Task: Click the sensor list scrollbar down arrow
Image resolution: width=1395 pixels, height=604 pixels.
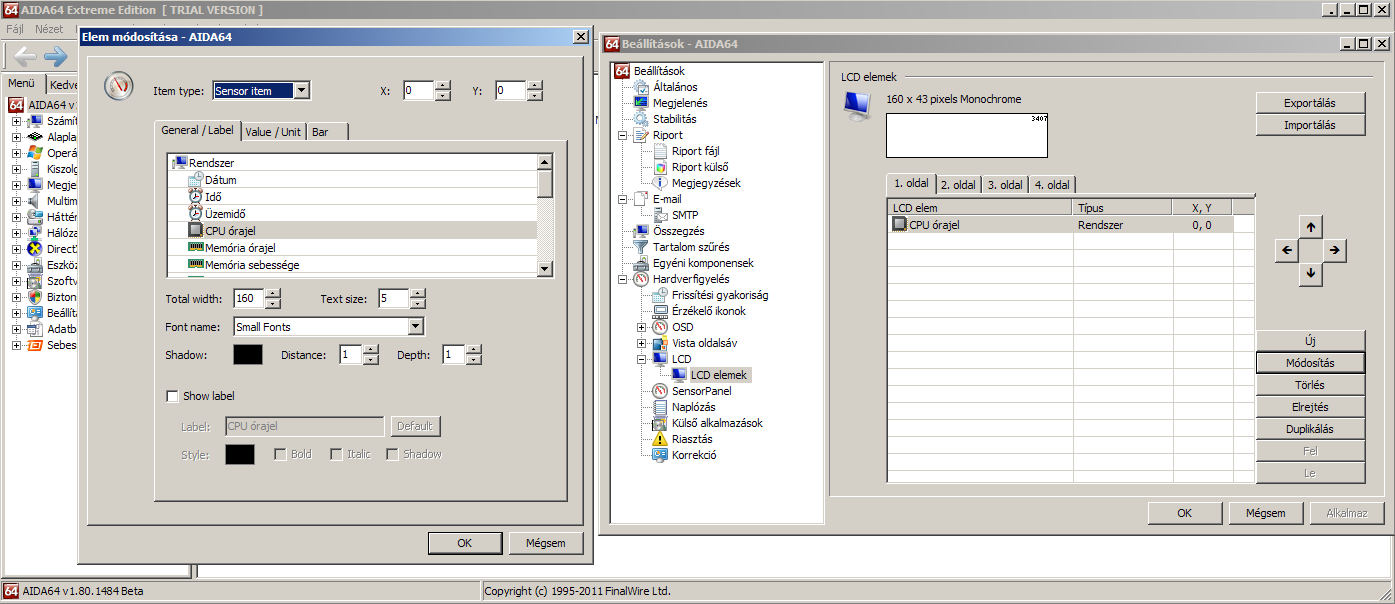Action: coord(545,268)
